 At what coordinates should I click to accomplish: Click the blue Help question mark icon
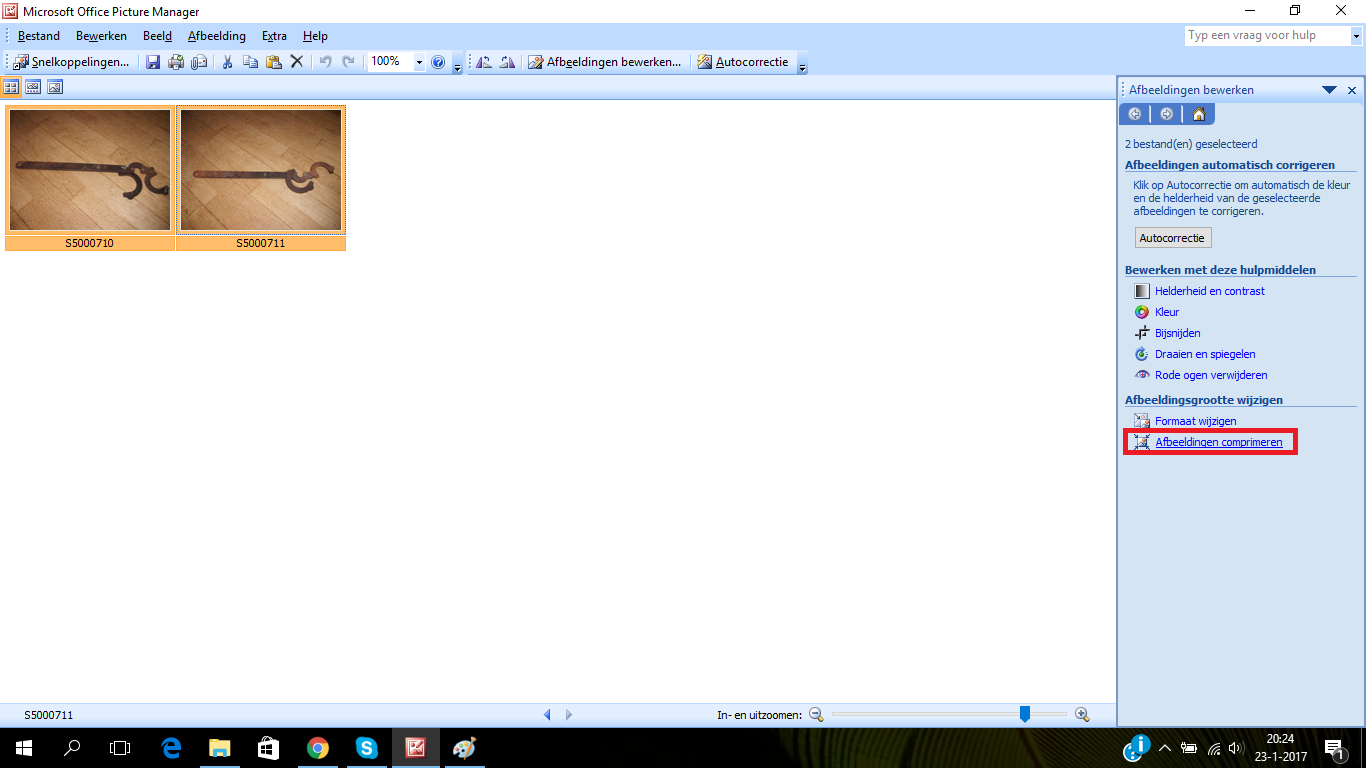(437, 62)
